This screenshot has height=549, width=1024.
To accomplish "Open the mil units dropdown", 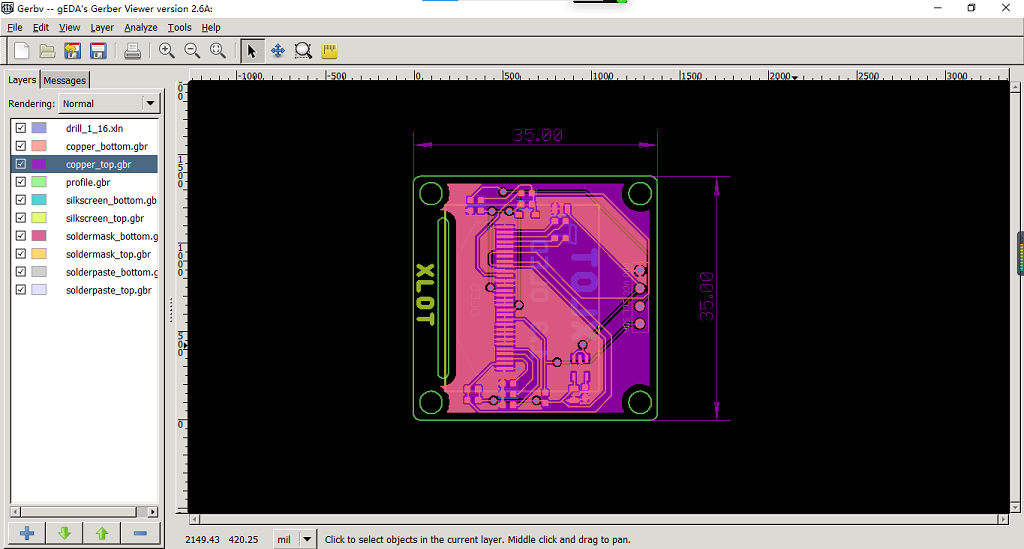I will click(295, 540).
